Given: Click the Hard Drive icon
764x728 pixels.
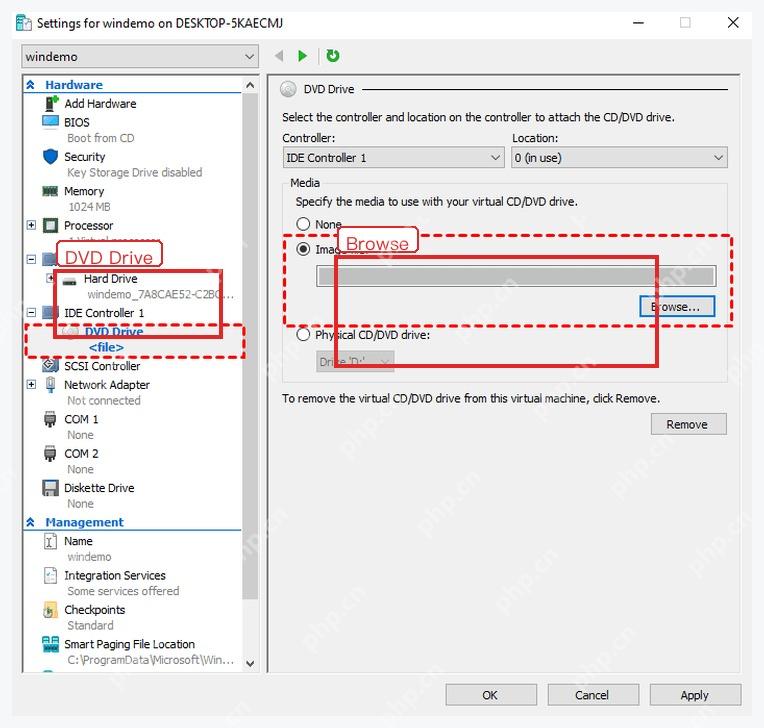Looking at the screenshot, I should point(70,281).
